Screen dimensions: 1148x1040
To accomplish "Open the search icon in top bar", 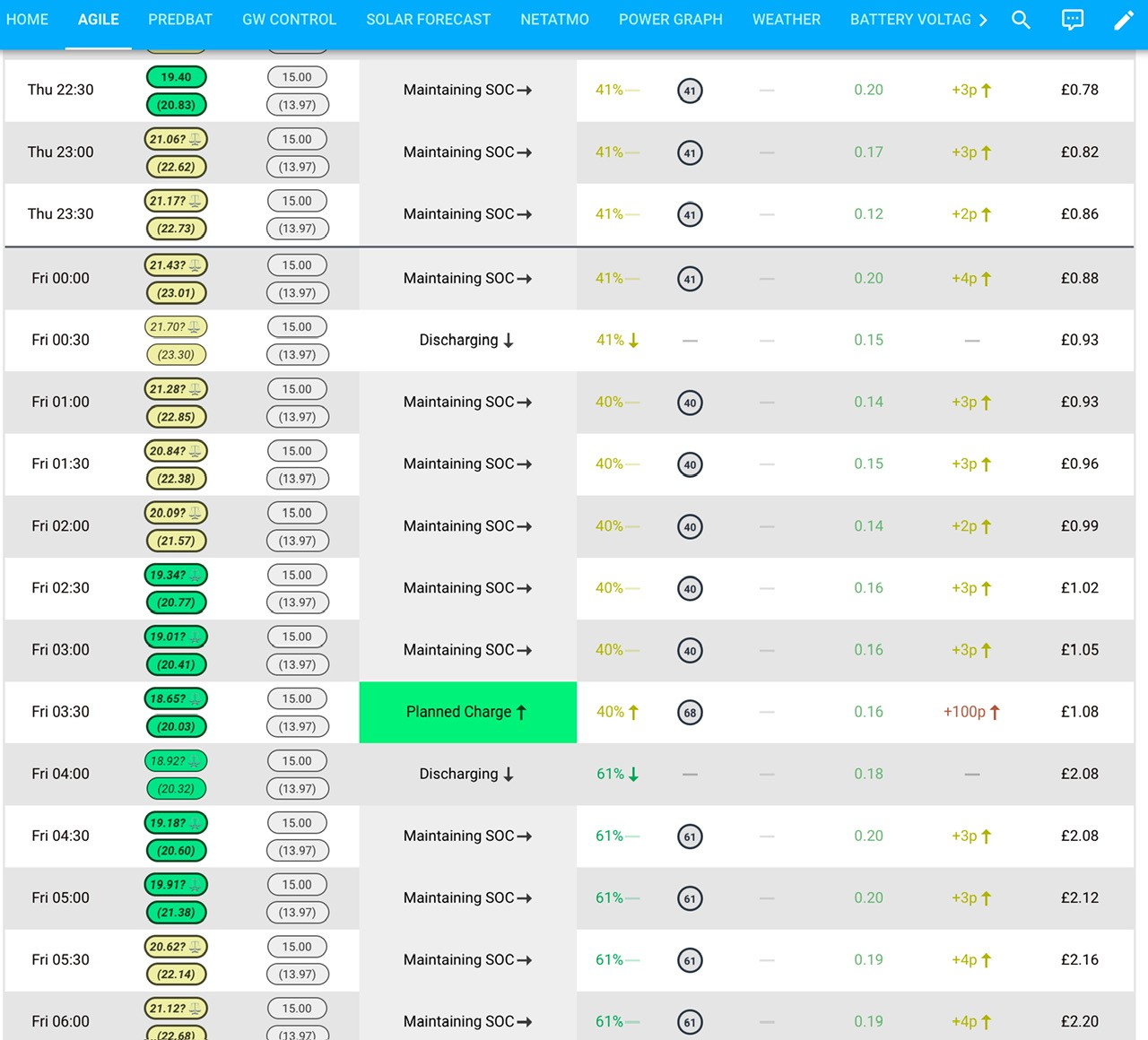I will tap(1021, 20).
